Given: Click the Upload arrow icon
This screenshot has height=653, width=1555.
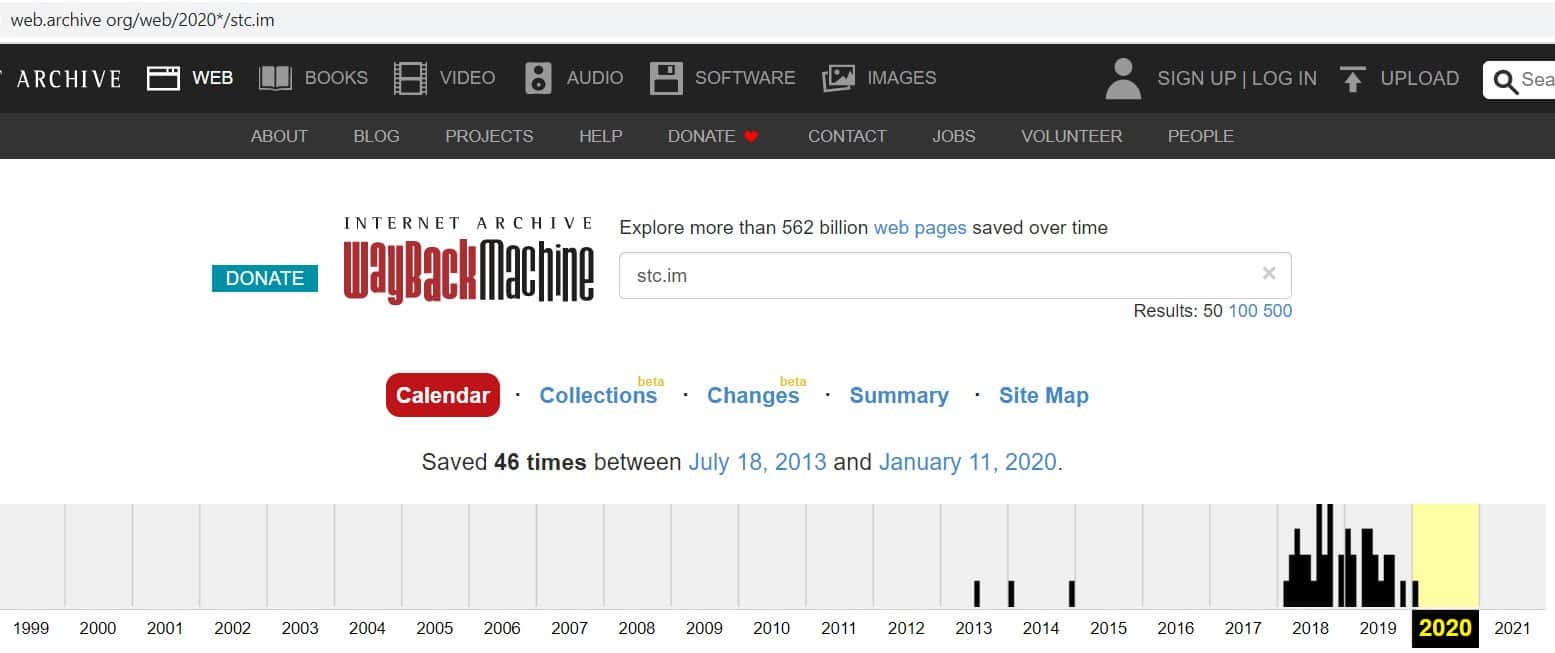Looking at the screenshot, I should point(1353,78).
